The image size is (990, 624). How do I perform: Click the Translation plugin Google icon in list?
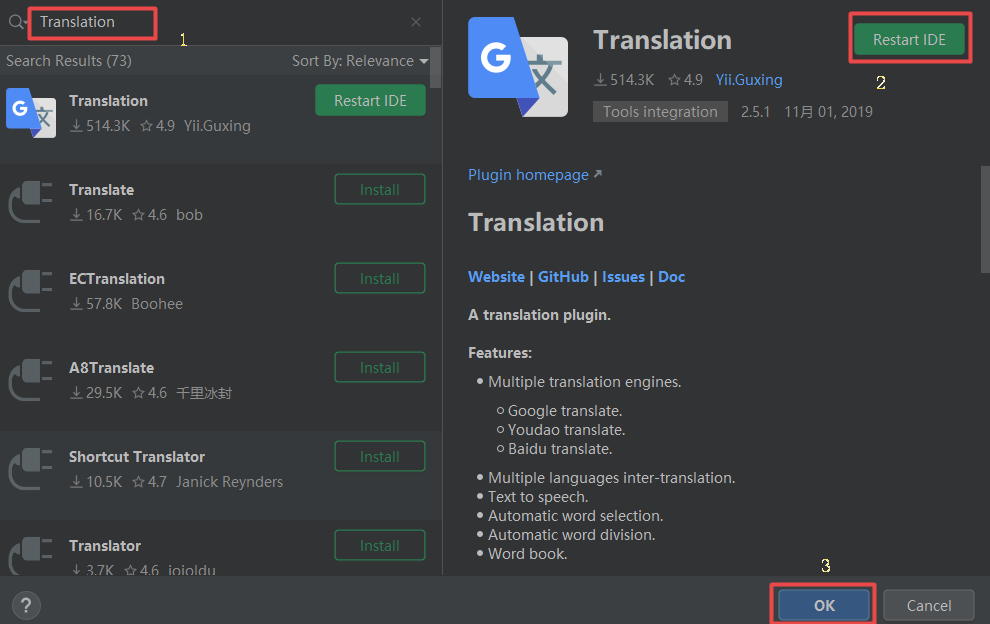pos(31,112)
